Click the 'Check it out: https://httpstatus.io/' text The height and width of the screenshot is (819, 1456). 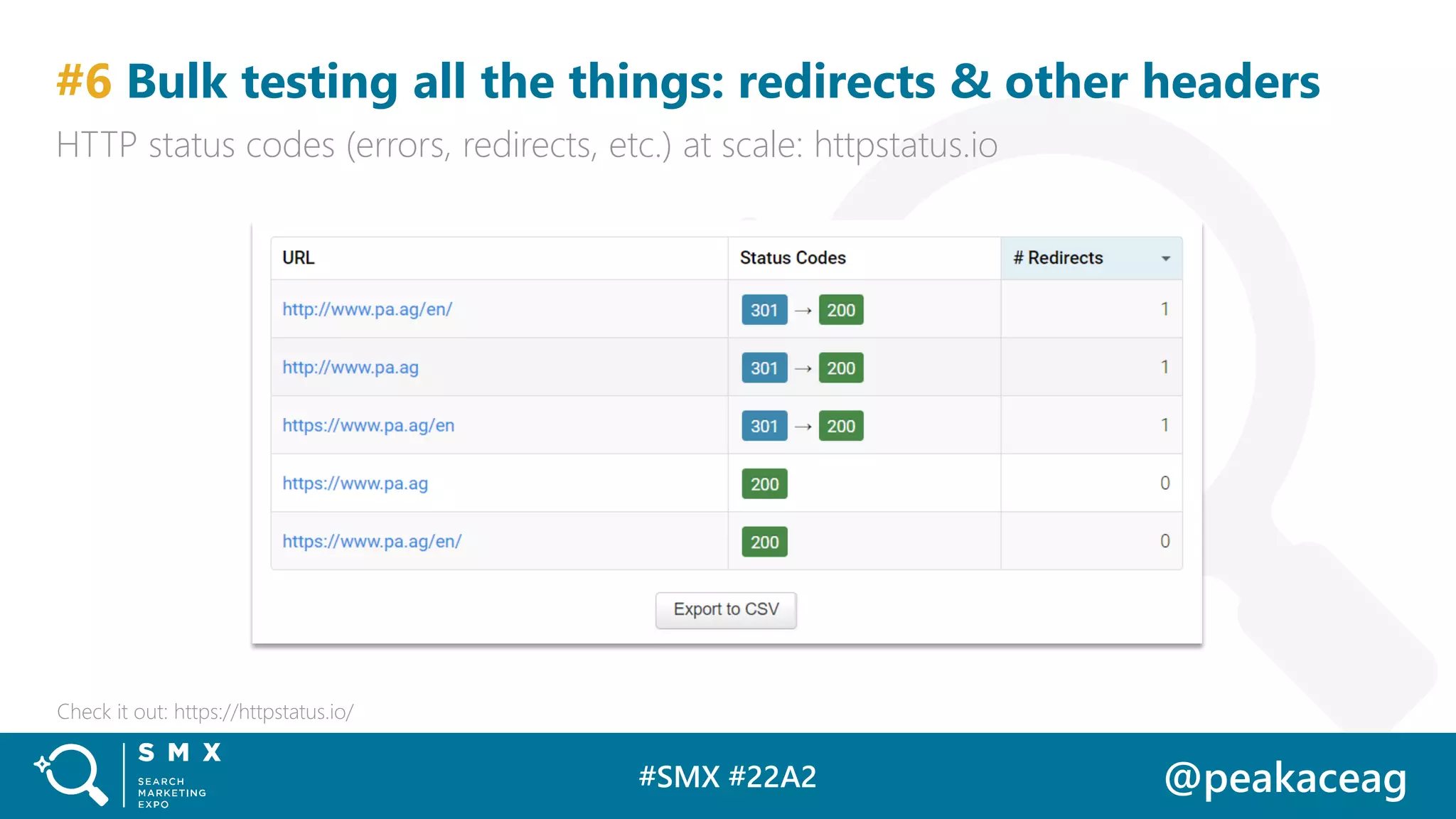tap(205, 712)
